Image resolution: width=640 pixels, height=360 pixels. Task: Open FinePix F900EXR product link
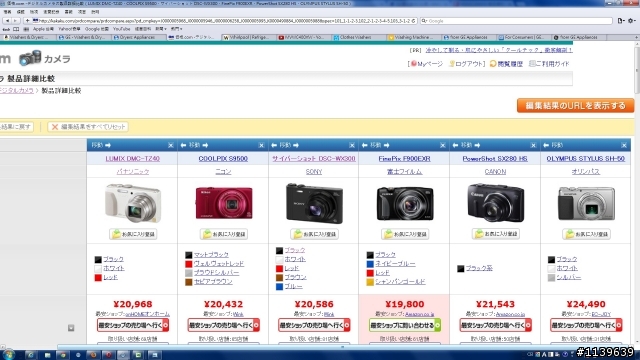point(404,159)
